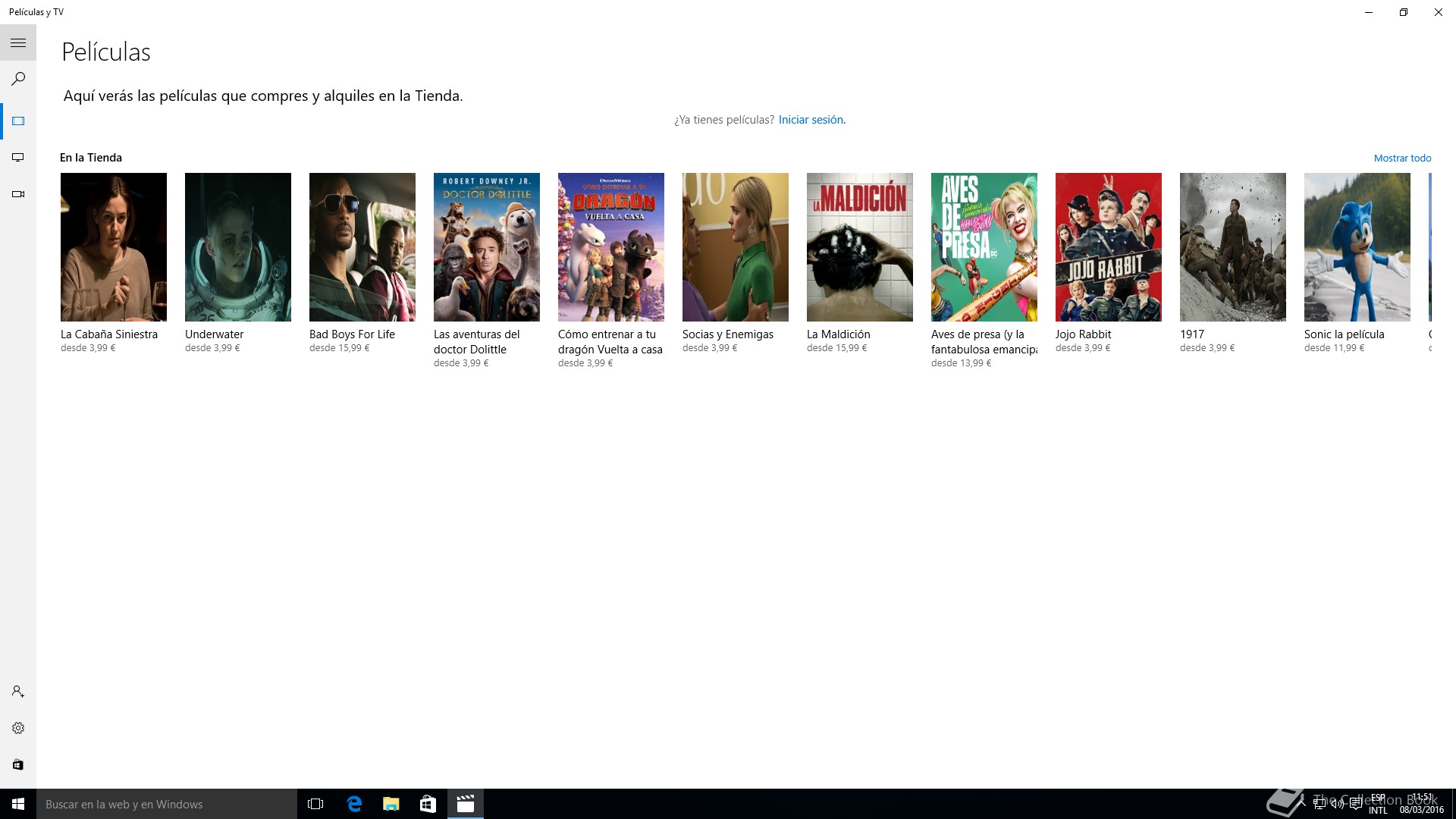Click taskbar search box Buscar en la web
Screen dimensions: 1456x819
pyautogui.click(x=167, y=804)
